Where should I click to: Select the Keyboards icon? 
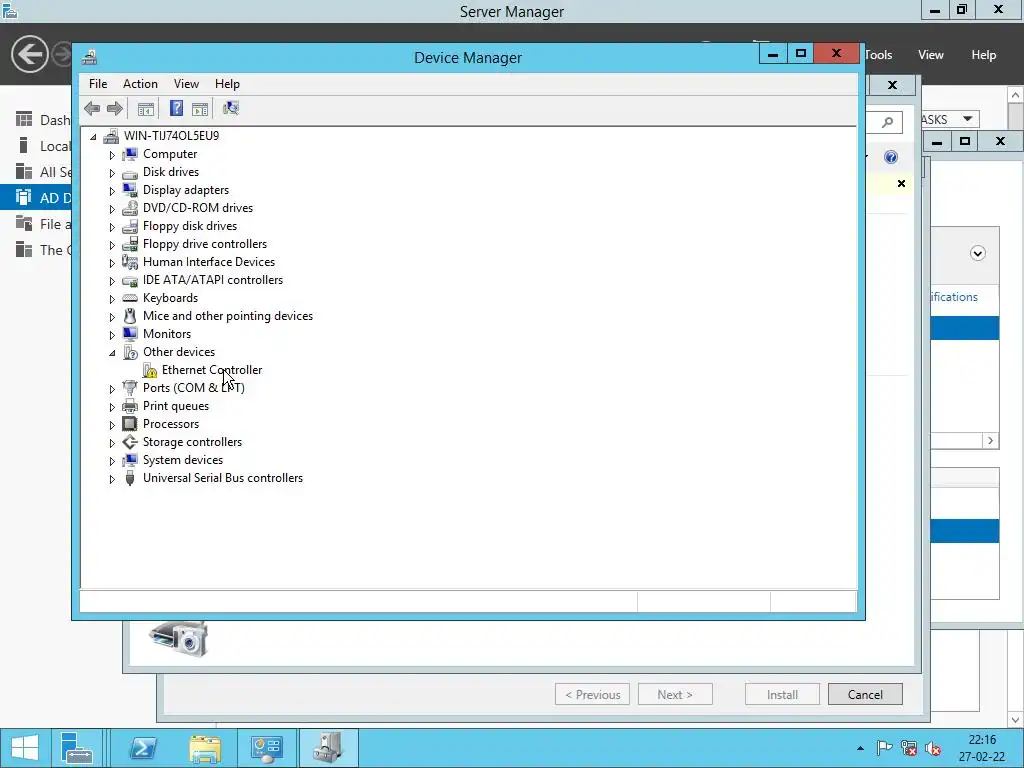(x=130, y=298)
